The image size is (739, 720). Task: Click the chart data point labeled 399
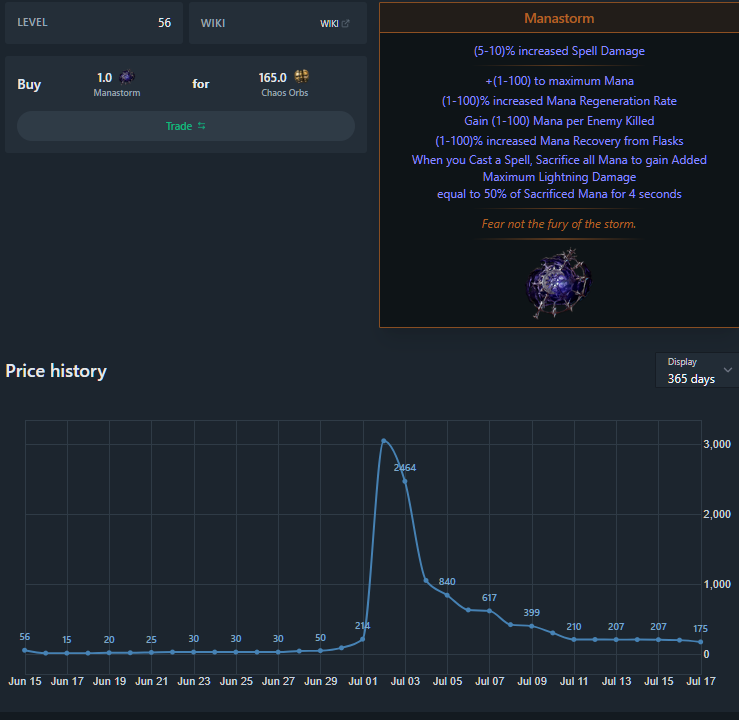click(x=532, y=626)
